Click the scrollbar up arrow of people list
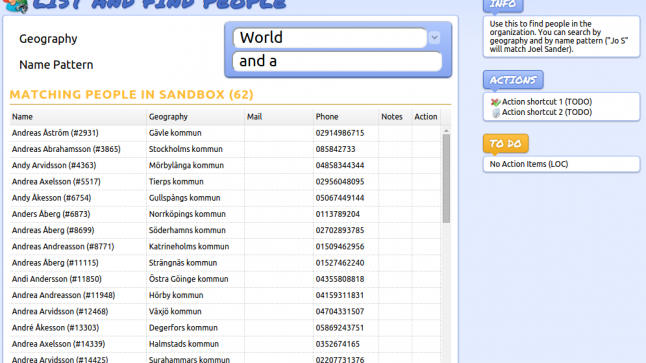 click(x=446, y=131)
